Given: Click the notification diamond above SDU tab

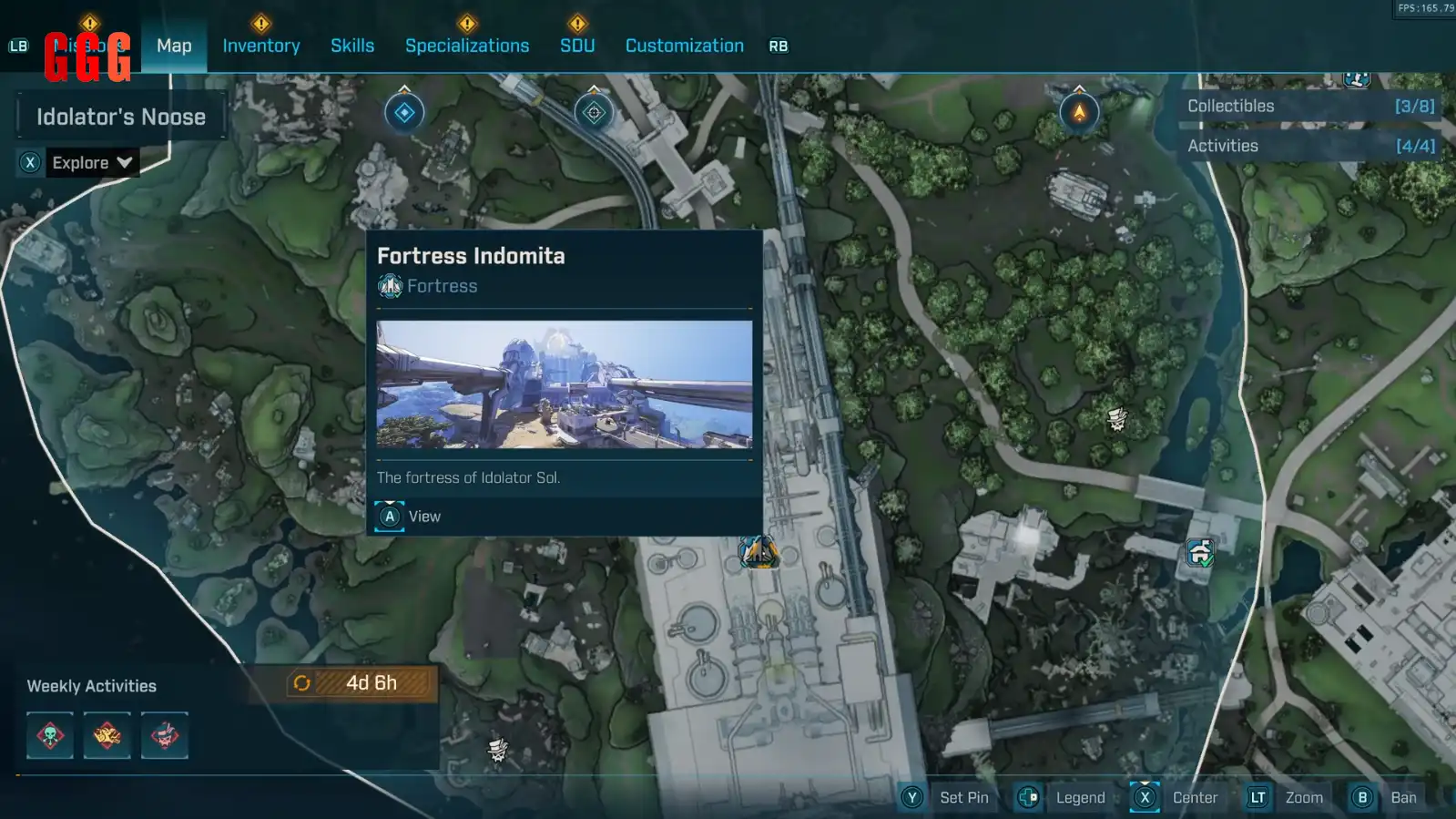Looking at the screenshot, I should (577, 23).
